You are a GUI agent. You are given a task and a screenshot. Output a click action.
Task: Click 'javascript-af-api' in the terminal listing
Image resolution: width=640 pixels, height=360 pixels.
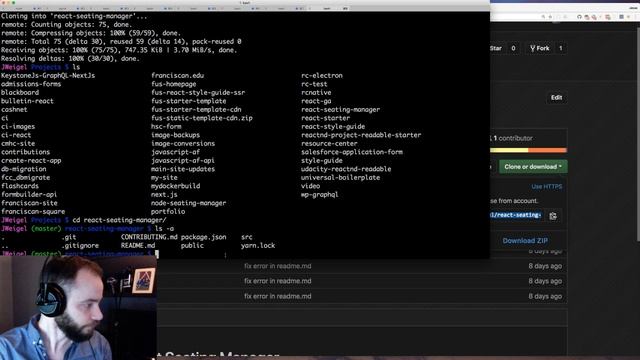[183, 160]
